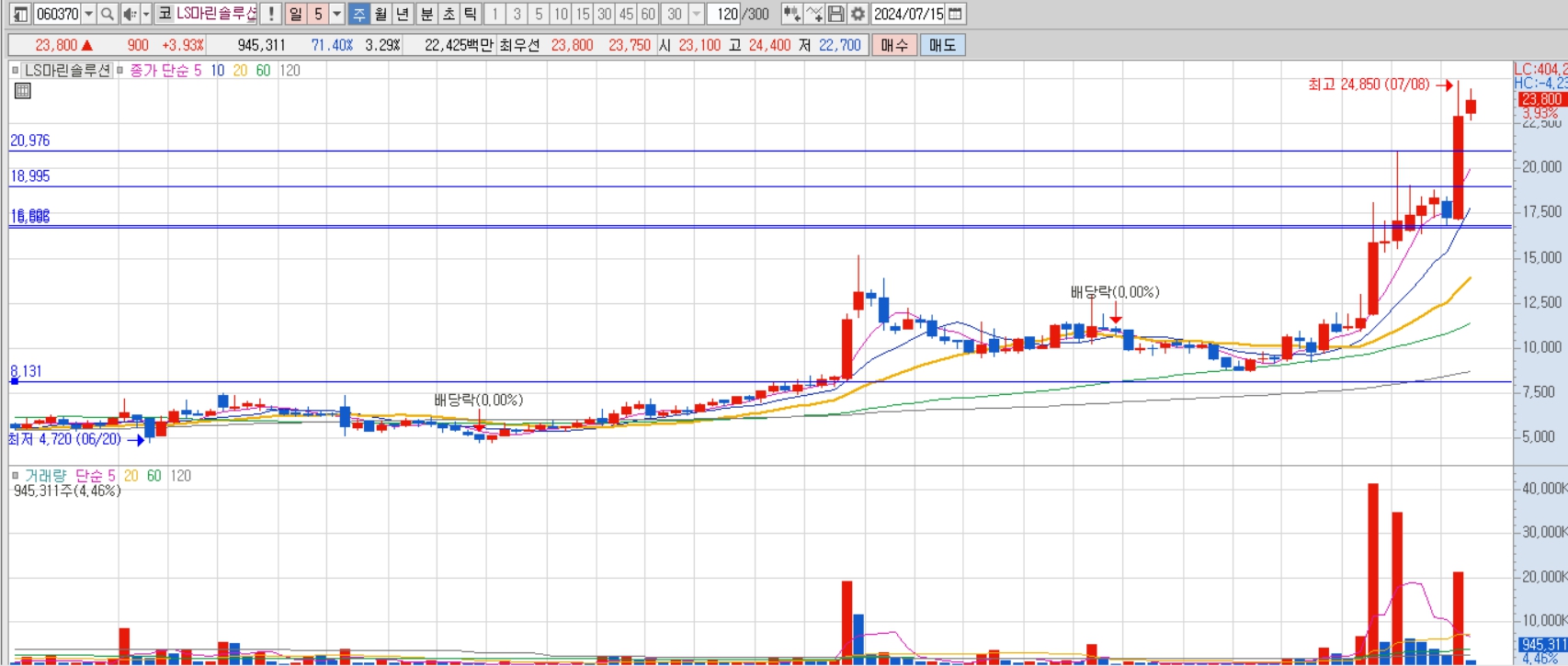The width and height of the screenshot is (1568, 666).
Task: Open chart settings gear icon
Action: click(x=858, y=14)
